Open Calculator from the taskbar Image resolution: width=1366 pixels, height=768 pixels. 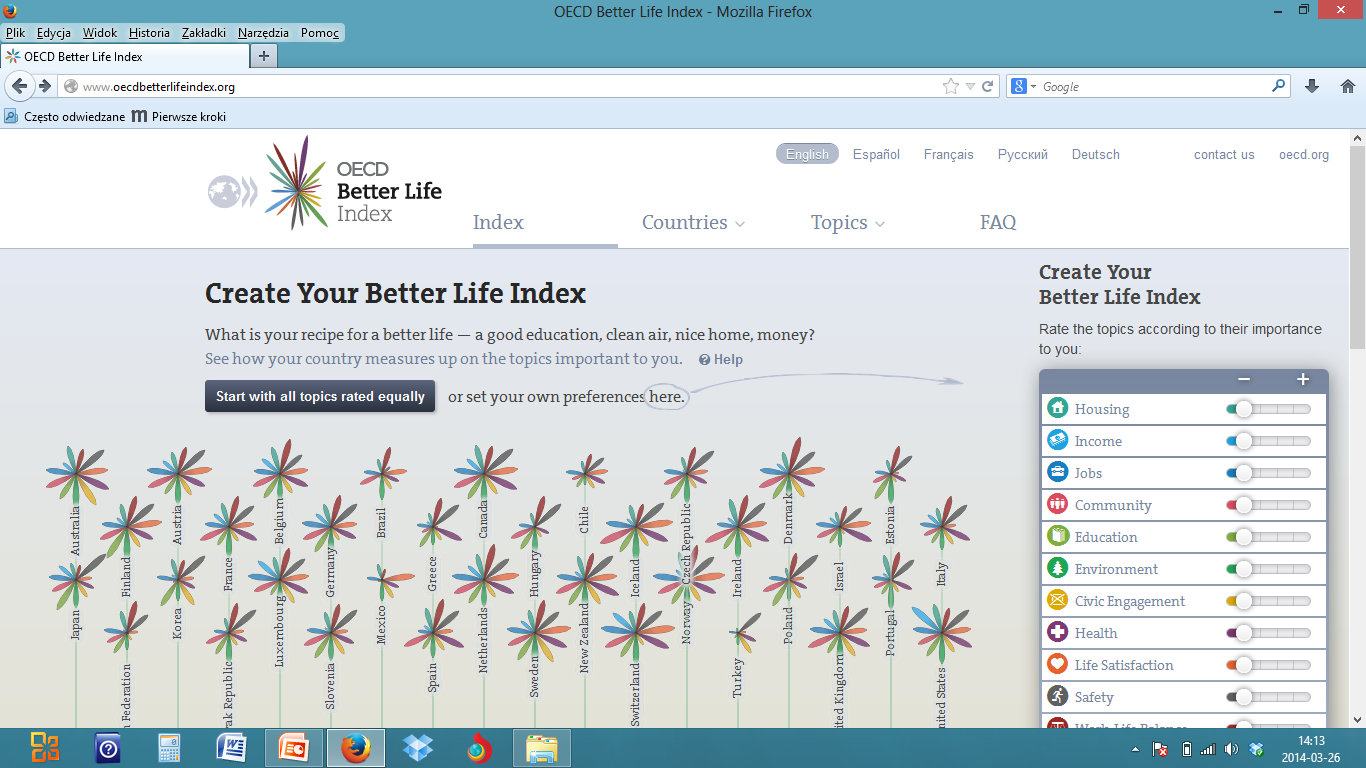169,747
